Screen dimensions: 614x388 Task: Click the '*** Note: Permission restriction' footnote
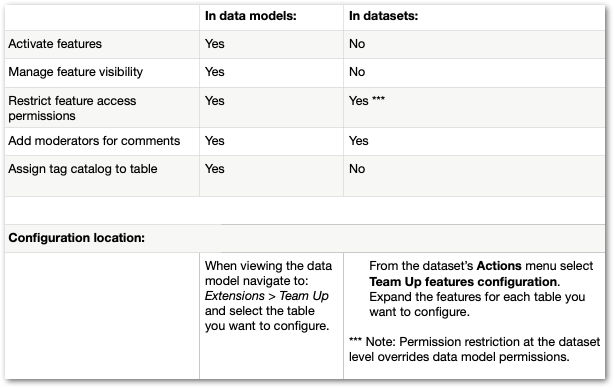[474, 349]
